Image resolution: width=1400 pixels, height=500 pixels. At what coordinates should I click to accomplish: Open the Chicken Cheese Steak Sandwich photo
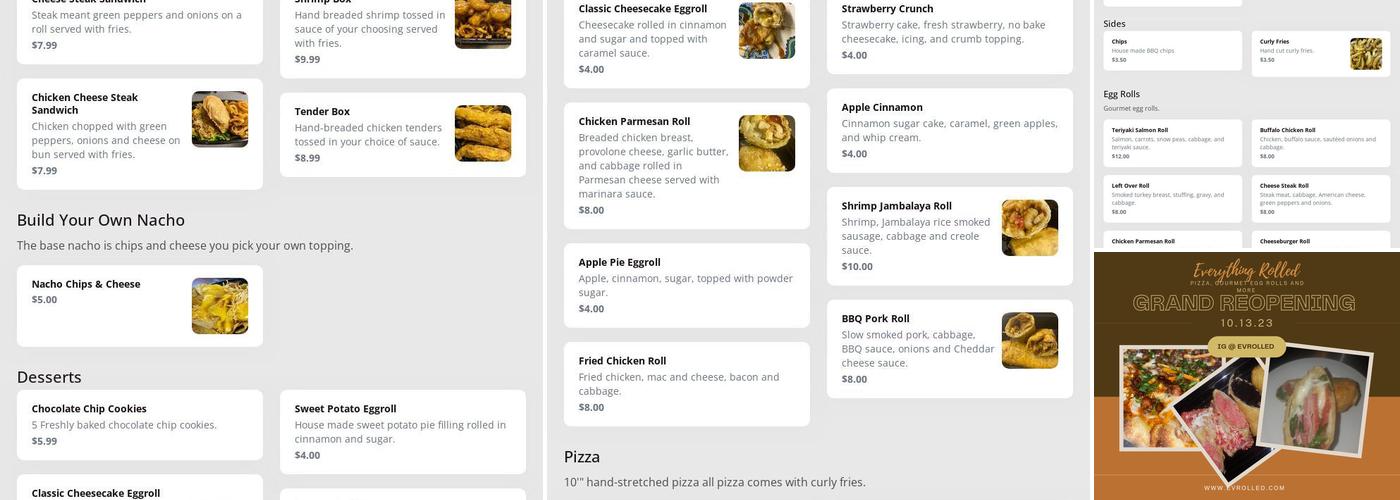point(220,119)
